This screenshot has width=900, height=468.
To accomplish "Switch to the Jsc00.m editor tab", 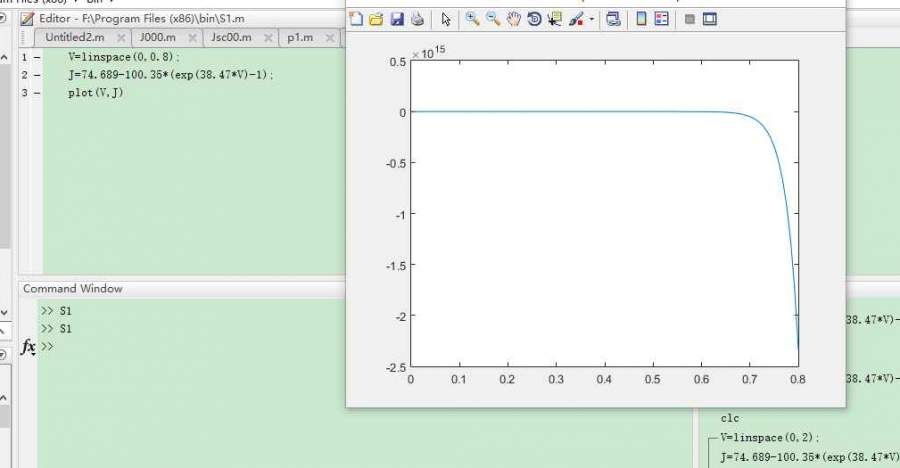I will click(231, 38).
